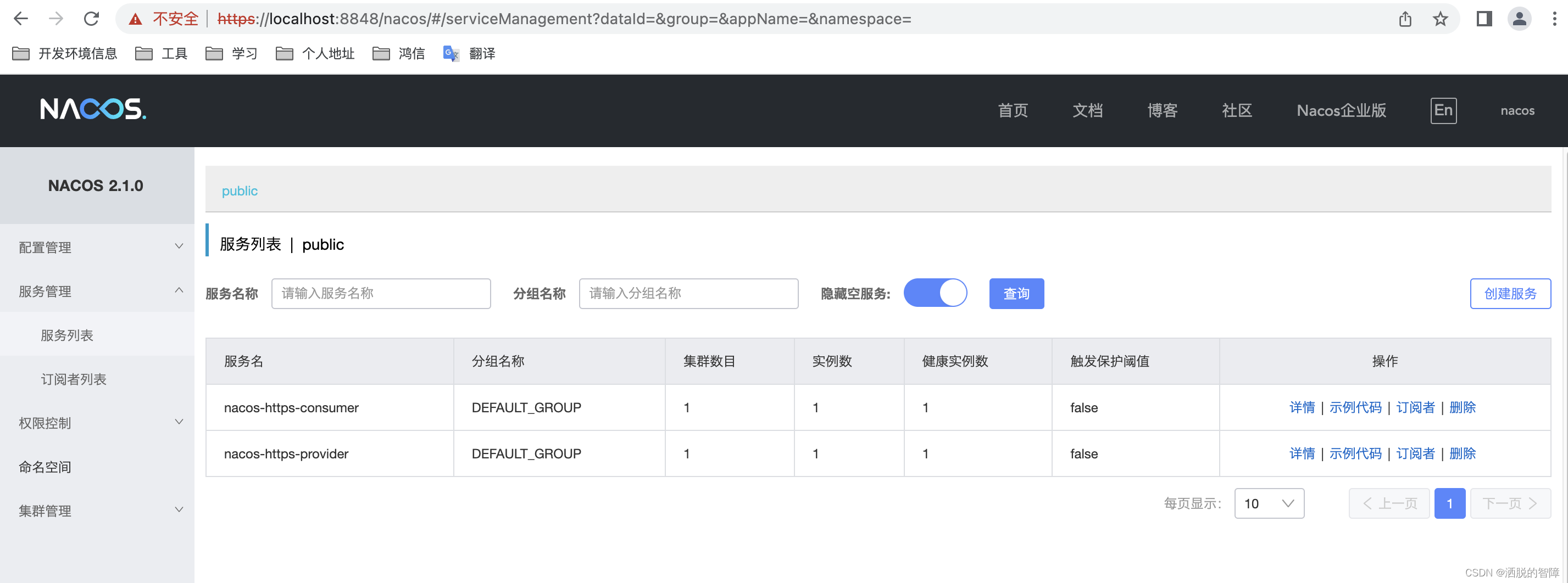Open 示例代码 for nacos-https-consumer
The height and width of the screenshot is (583, 1568).
[x=1355, y=407]
